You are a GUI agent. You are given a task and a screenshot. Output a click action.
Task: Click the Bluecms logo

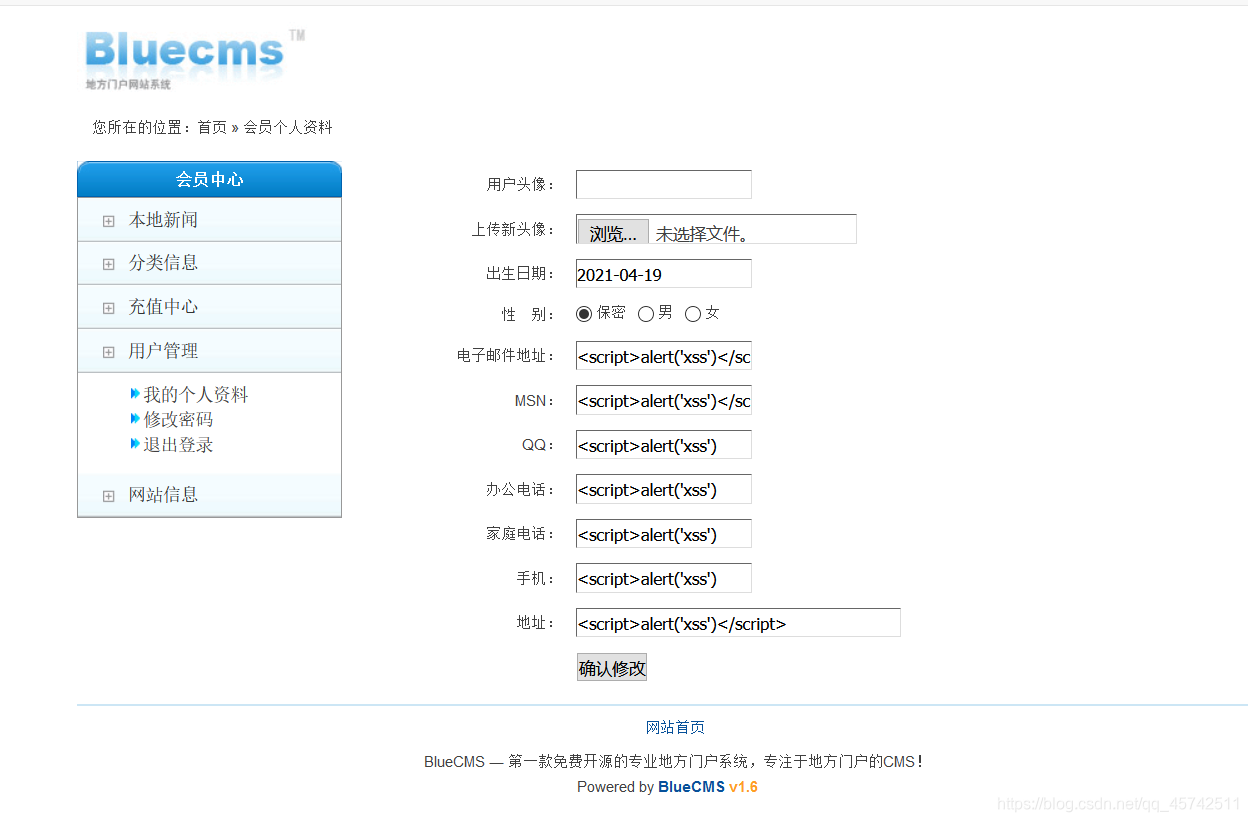193,59
